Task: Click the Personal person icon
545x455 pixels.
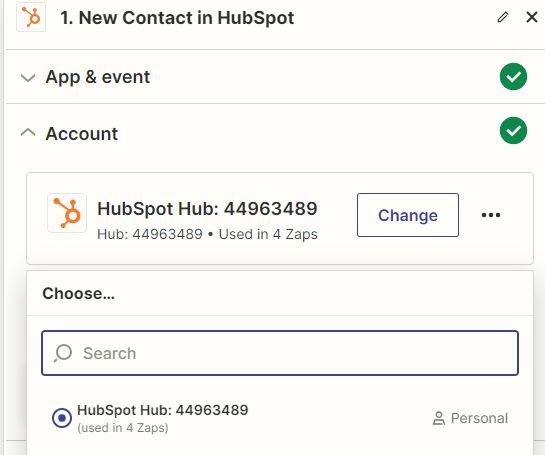Action: [x=439, y=419]
